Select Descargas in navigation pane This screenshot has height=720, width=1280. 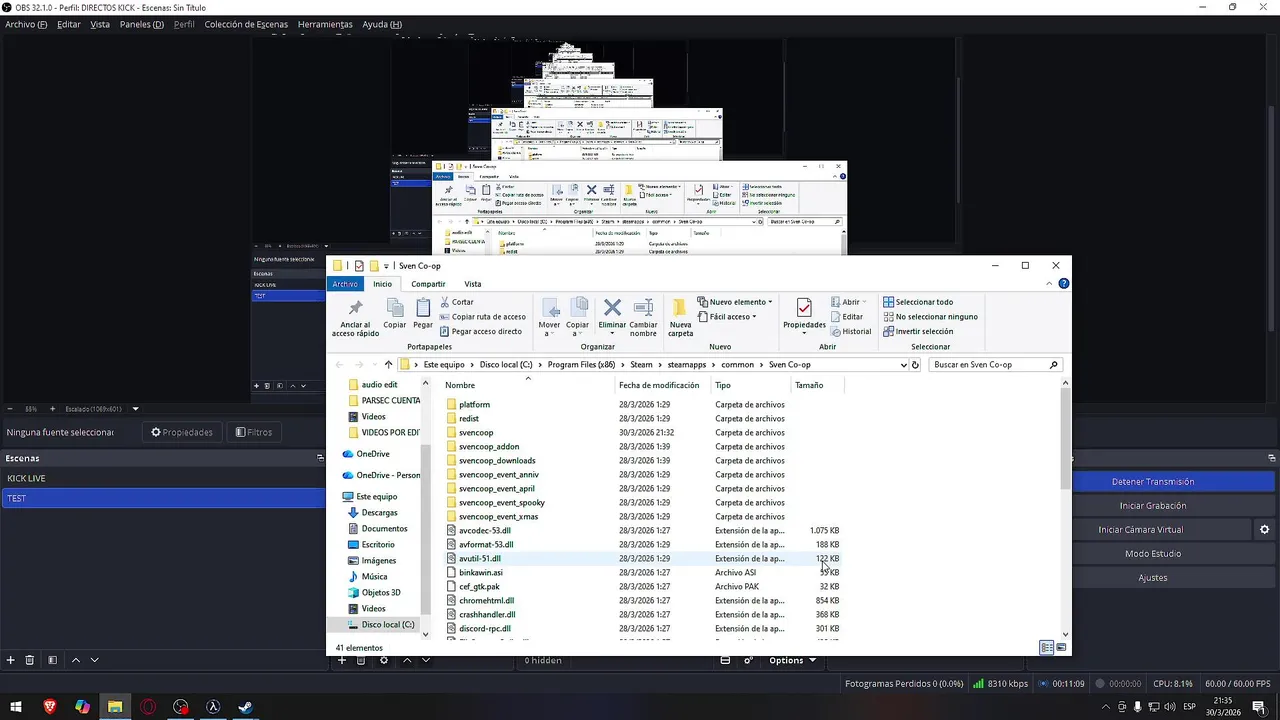[379, 513]
